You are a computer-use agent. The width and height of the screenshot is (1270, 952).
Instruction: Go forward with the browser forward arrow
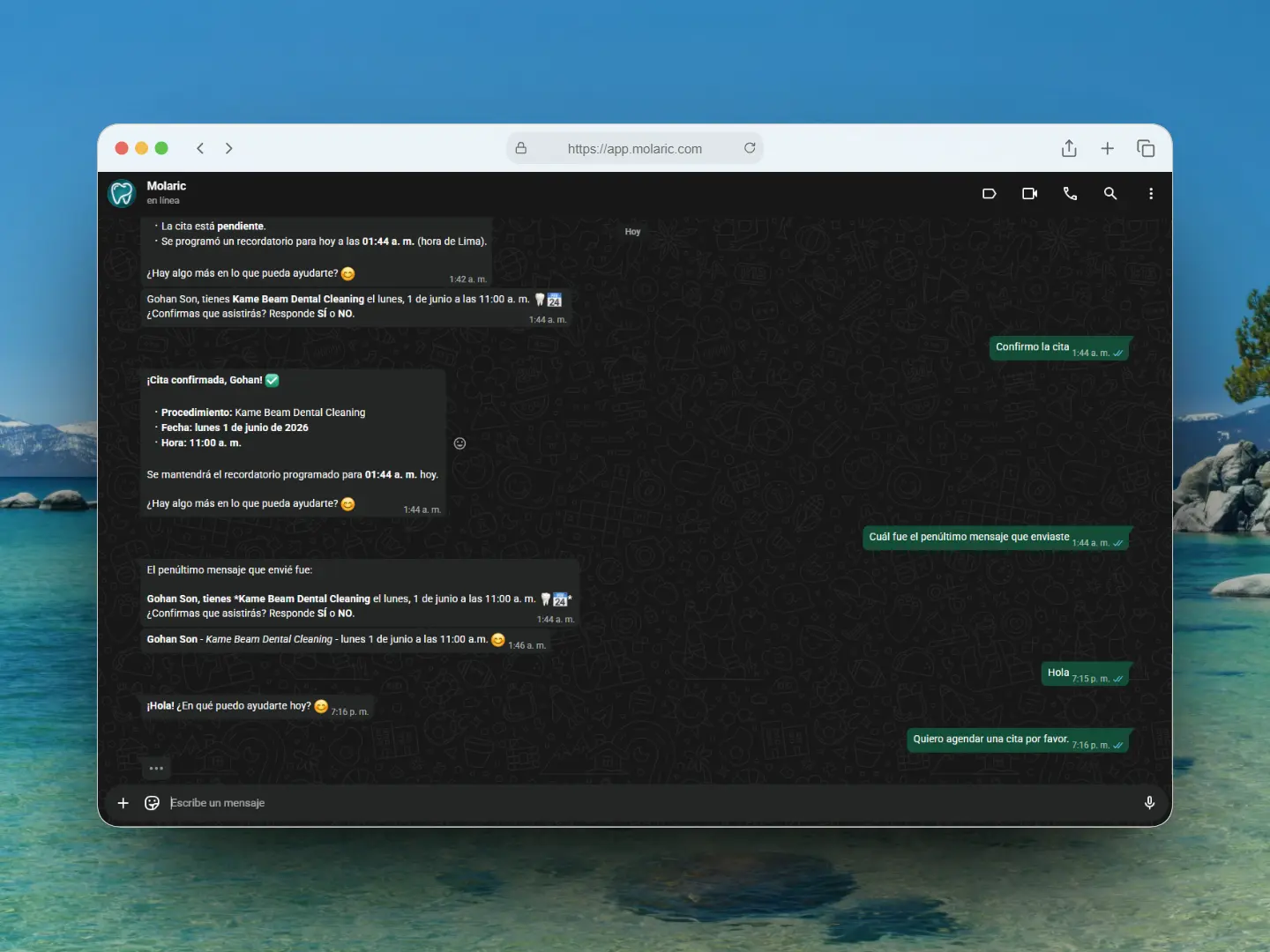[x=229, y=148]
